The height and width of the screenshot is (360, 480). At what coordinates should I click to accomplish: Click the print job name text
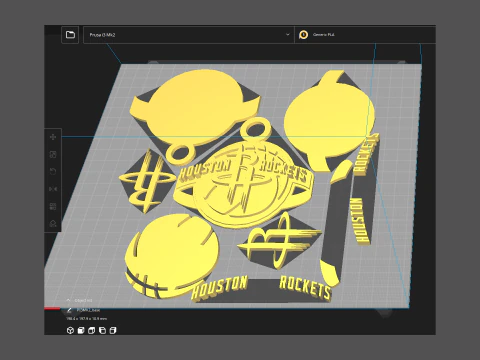88,310
